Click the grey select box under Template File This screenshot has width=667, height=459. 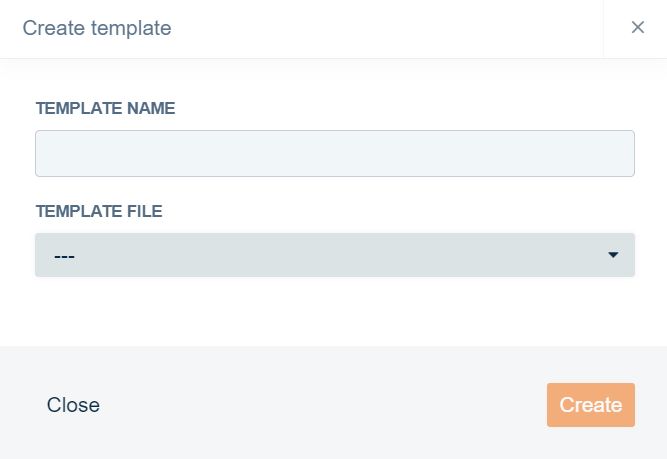pos(334,255)
